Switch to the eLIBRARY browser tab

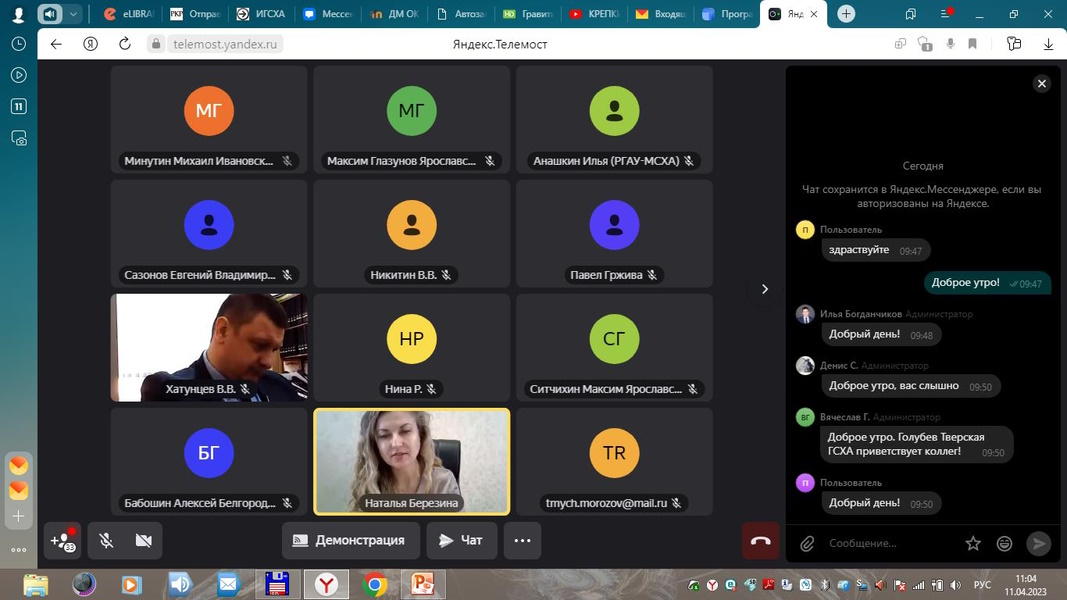point(128,14)
